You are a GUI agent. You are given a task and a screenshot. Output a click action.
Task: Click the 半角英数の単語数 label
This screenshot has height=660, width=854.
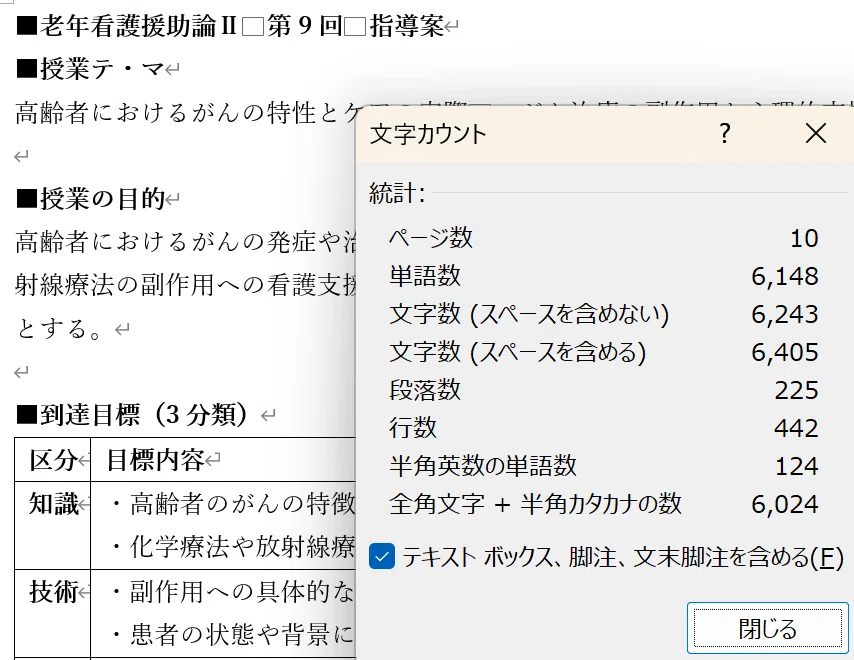pyautogui.click(x=483, y=466)
